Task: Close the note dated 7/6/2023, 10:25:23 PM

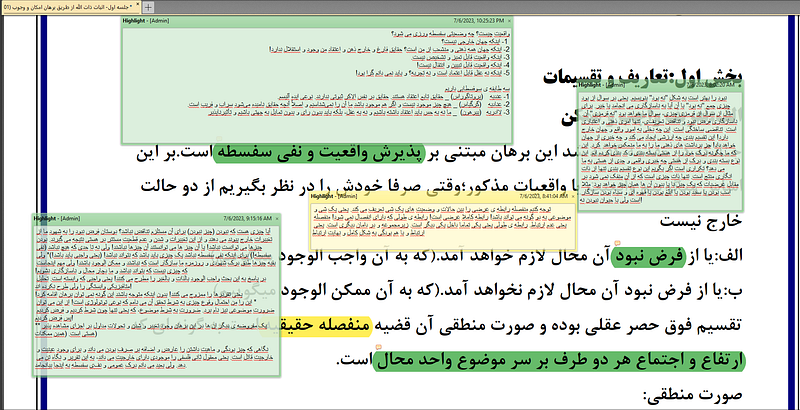Action: click(x=509, y=21)
